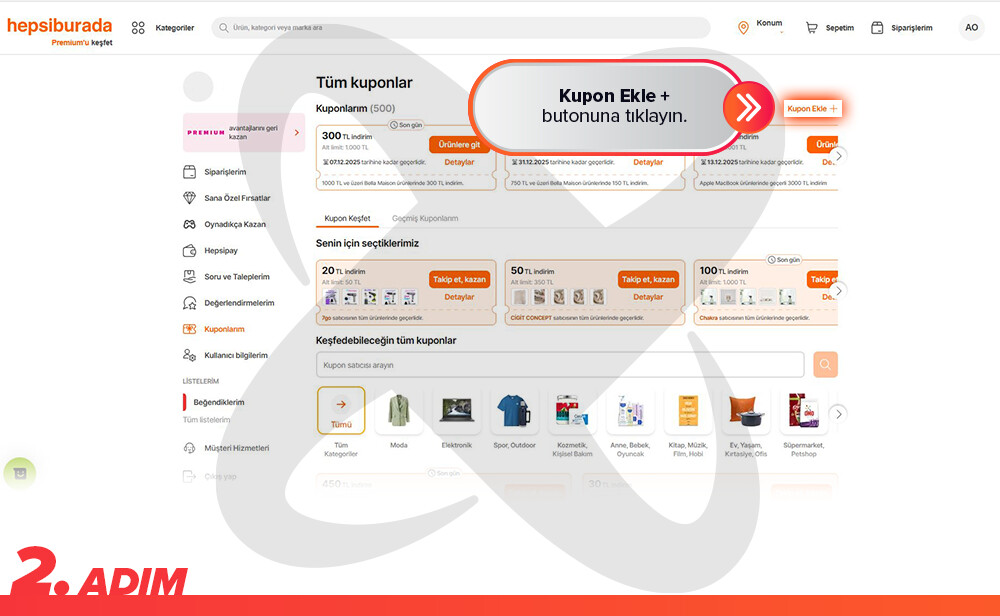Open Sepetim shopping cart

pos(830,28)
